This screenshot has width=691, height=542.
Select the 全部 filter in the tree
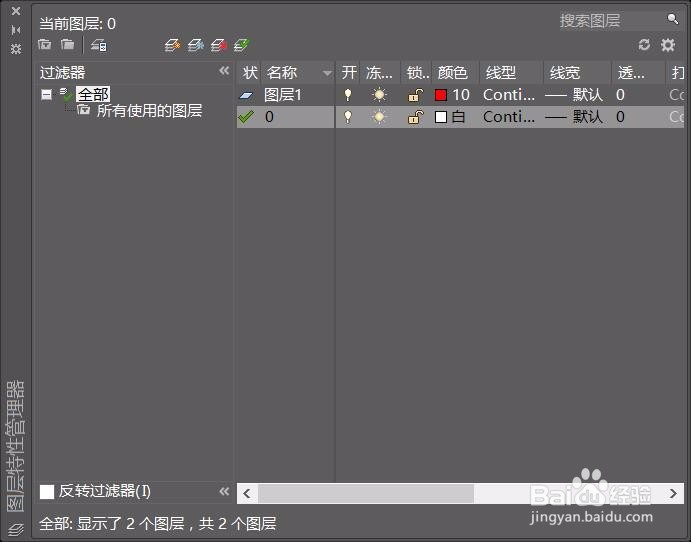[x=93, y=94]
